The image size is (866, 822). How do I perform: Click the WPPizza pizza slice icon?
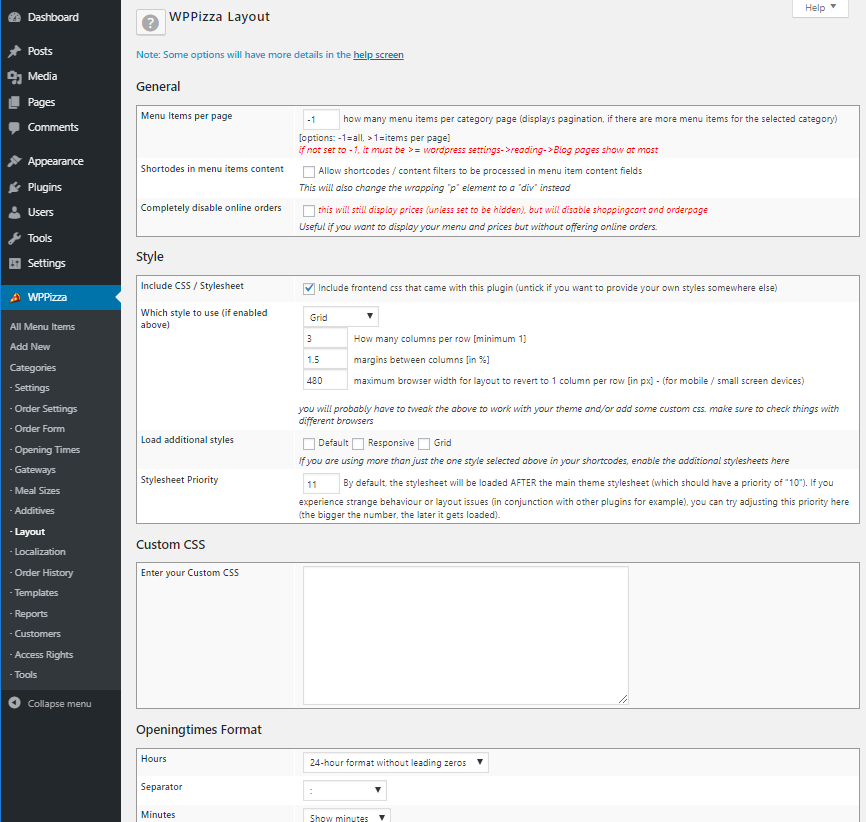14,297
